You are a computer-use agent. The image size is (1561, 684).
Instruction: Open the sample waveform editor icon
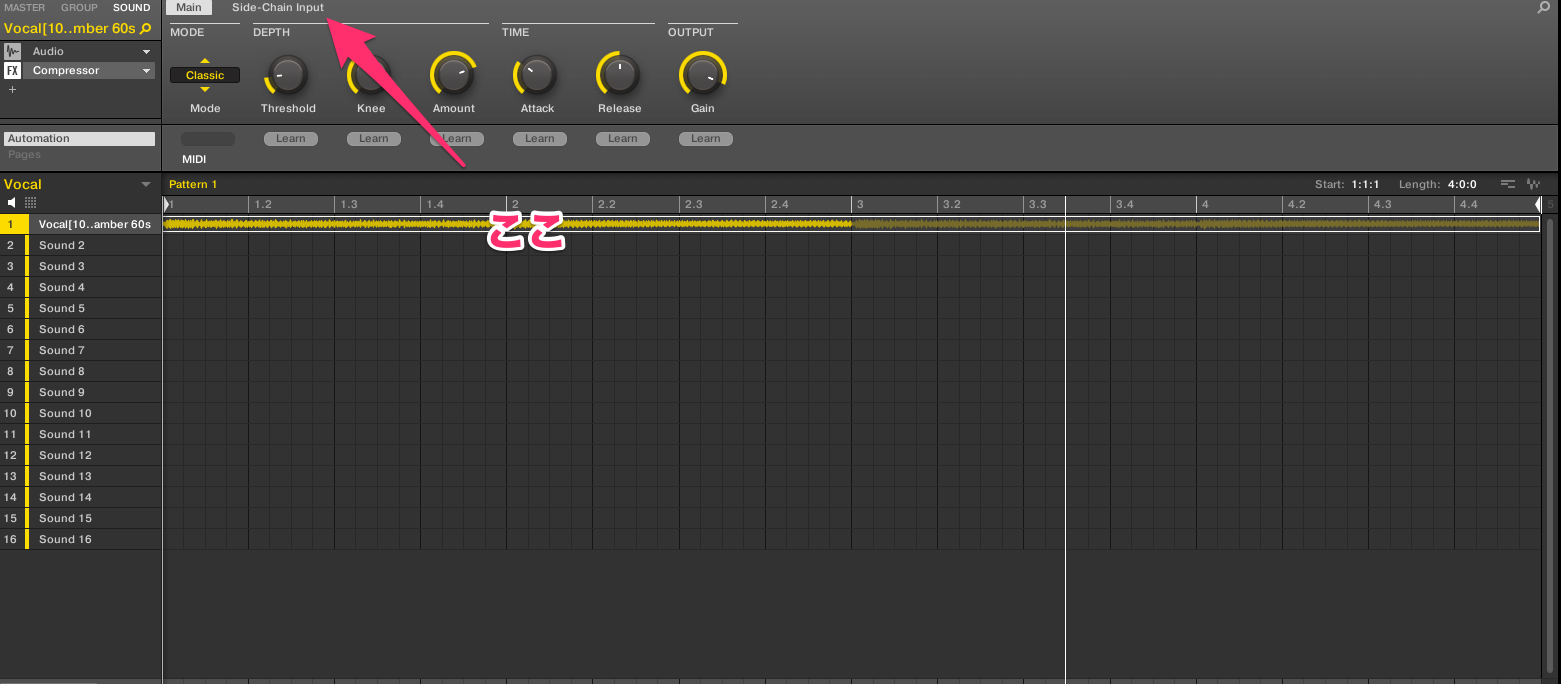click(x=1534, y=185)
